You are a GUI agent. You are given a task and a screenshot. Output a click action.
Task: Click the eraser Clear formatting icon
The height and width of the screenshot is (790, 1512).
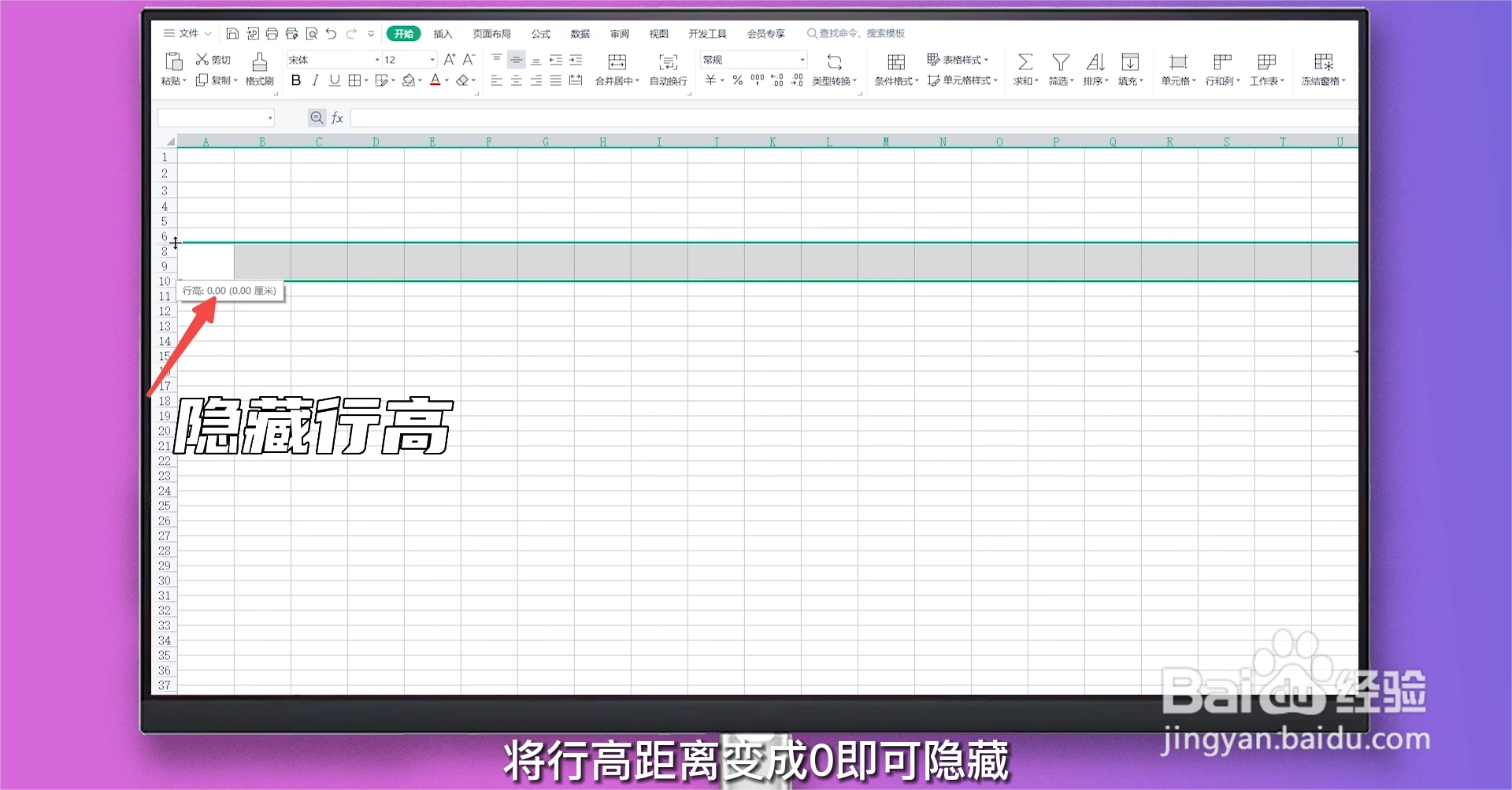pos(463,80)
